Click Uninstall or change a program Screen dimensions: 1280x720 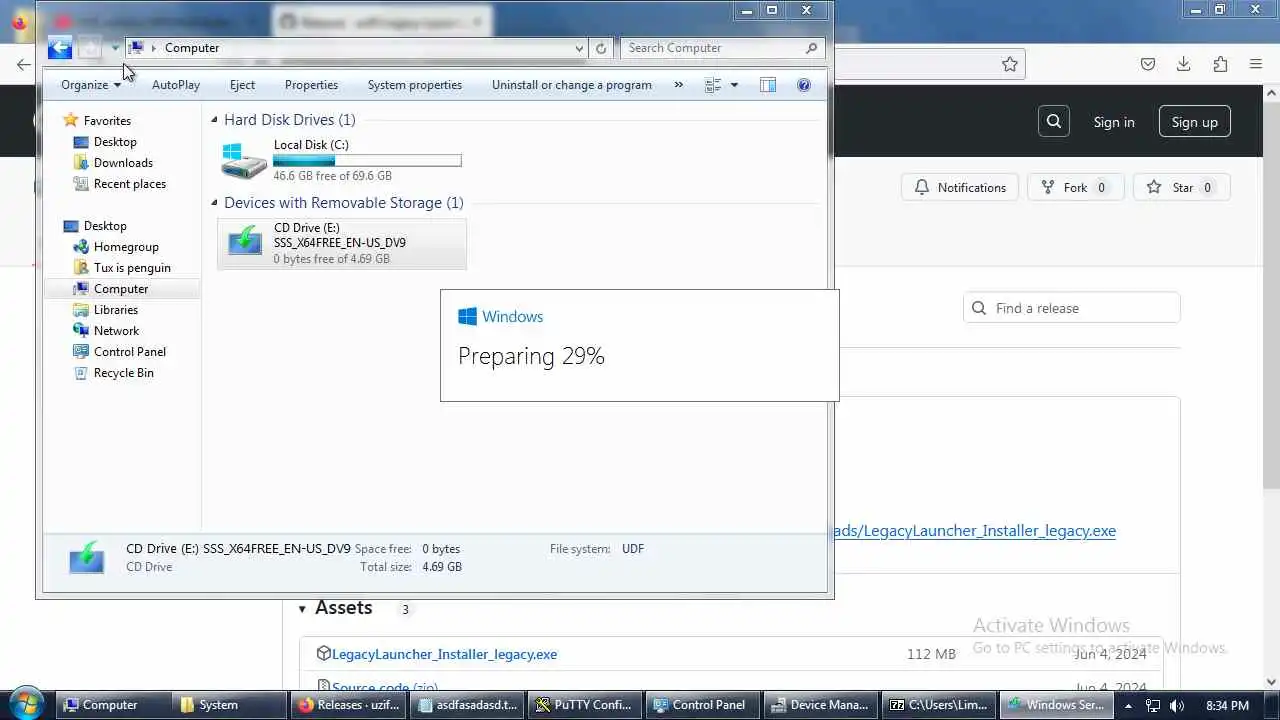[x=572, y=85]
